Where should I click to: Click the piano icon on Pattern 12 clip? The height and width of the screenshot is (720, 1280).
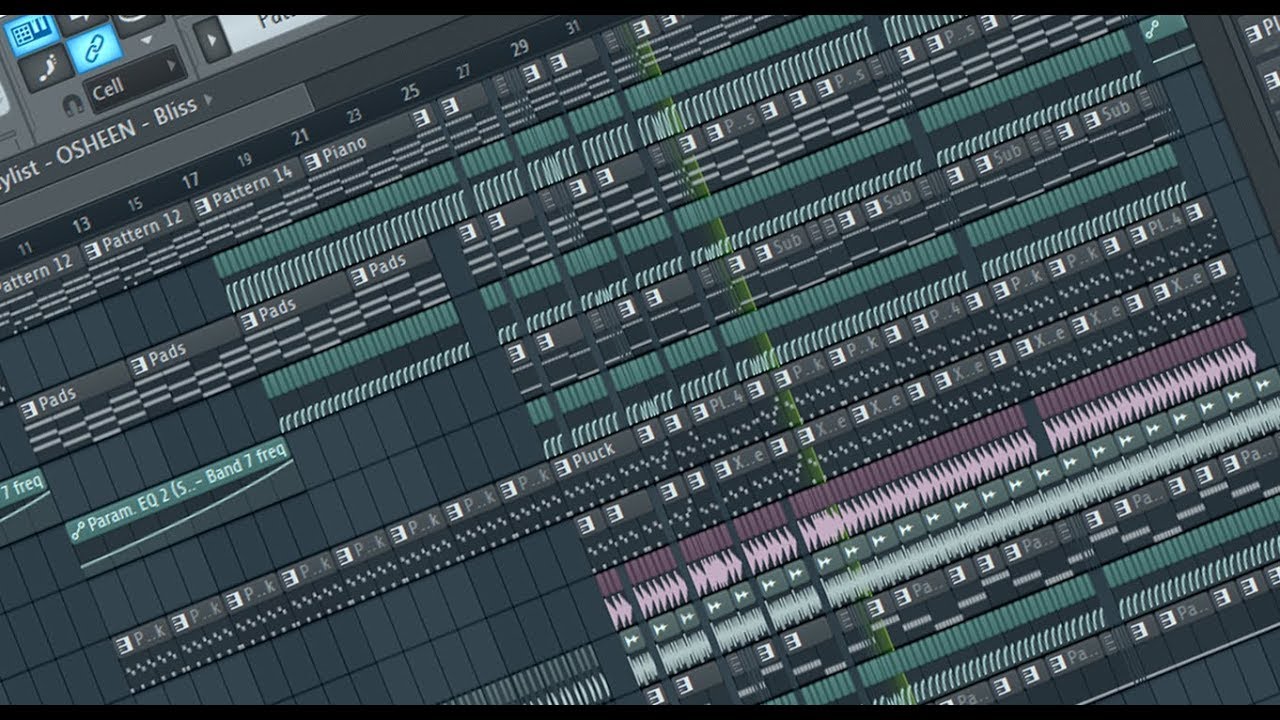click(92, 251)
